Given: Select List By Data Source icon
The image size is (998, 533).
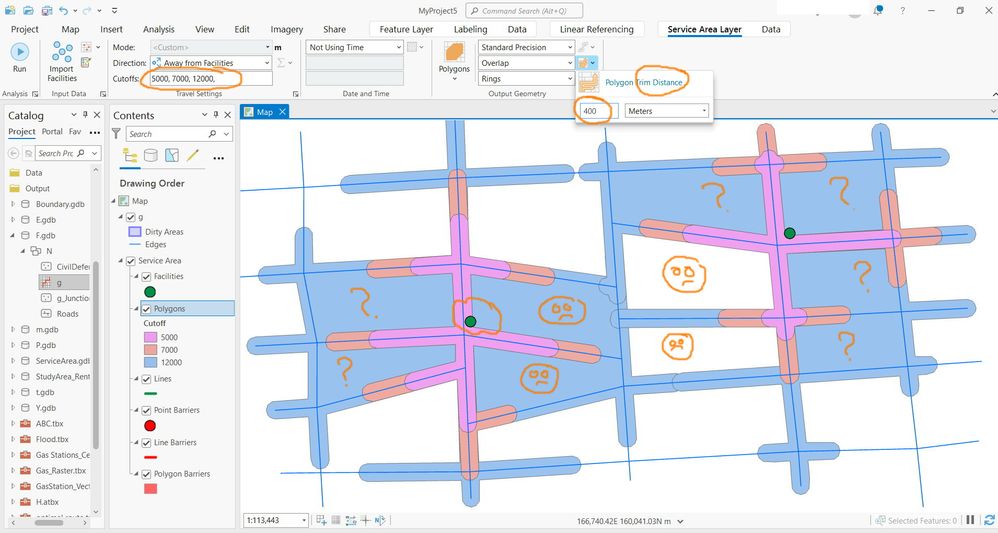Looking at the screenshot, I should [x=151, y=155].
